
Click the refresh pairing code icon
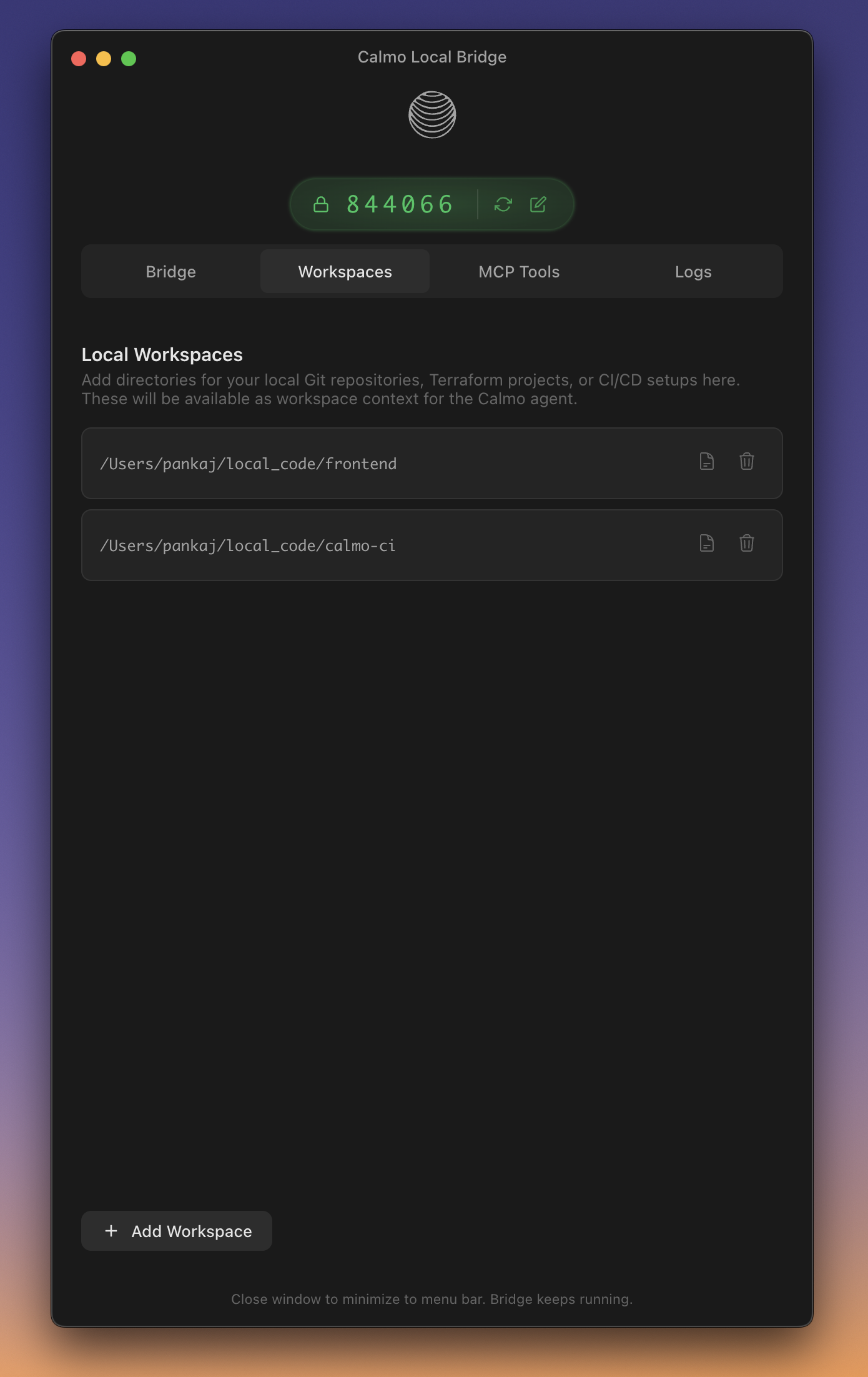point(503,204)
